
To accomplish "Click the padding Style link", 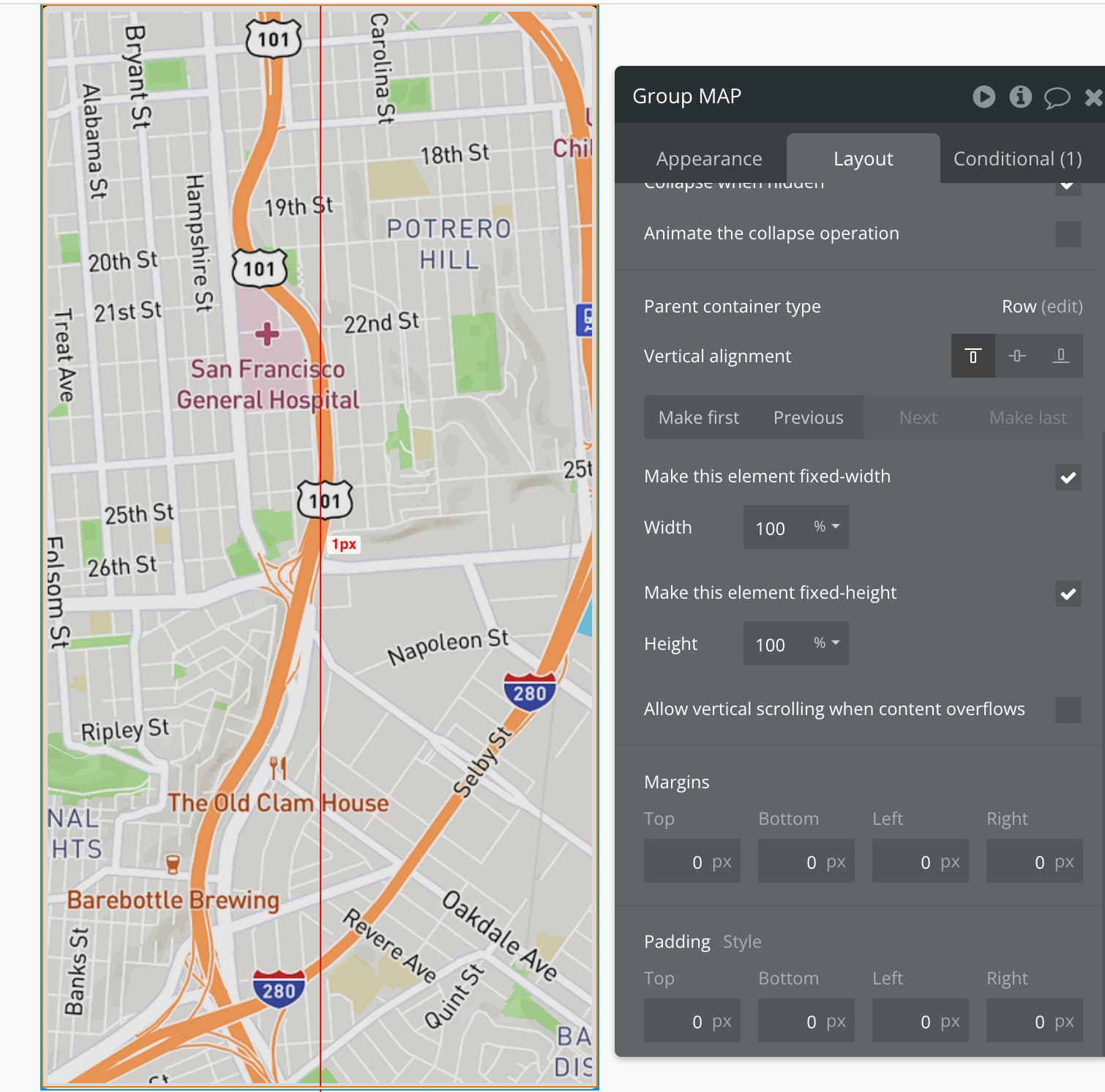I will (x=742, y=942).
